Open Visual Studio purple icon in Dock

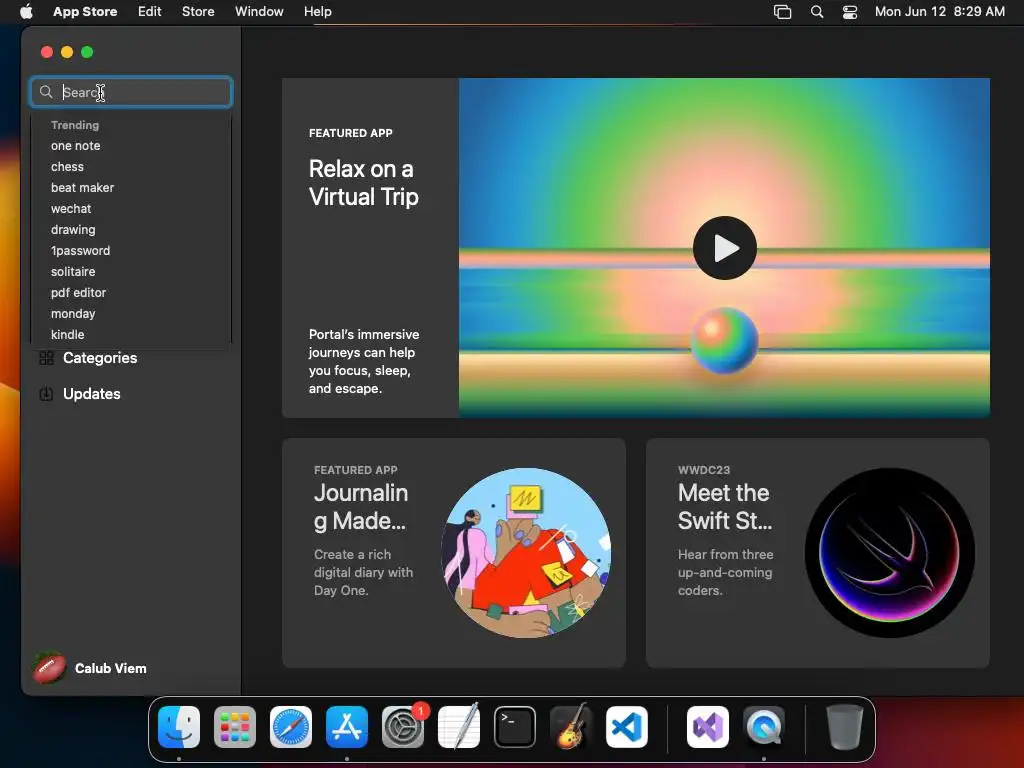coord(708,727)
